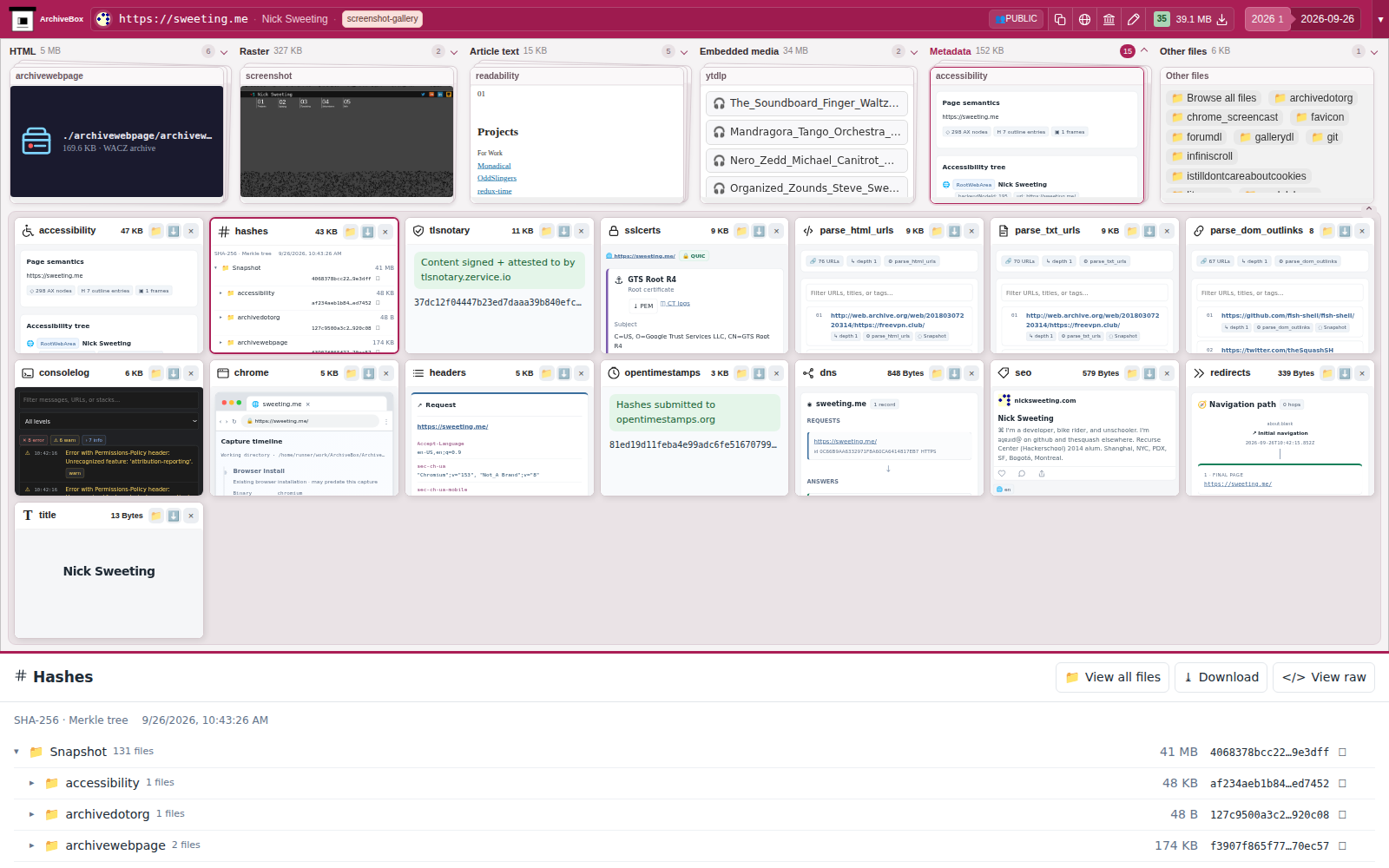Close the redirects card
1389x868 pixels.
[1362, 373]
